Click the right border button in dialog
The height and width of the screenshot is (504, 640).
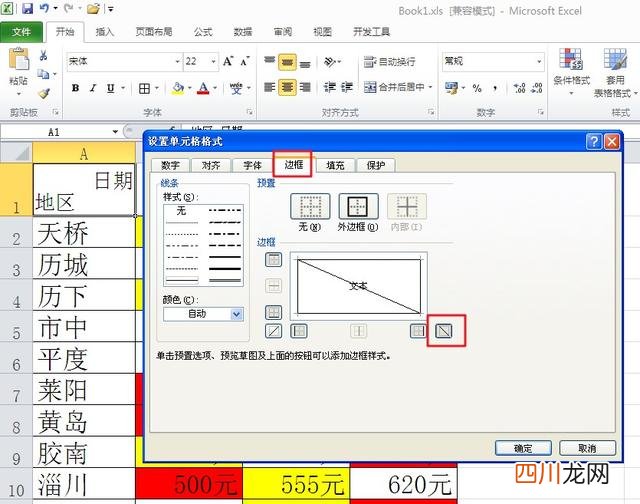[x=418, y=331]
